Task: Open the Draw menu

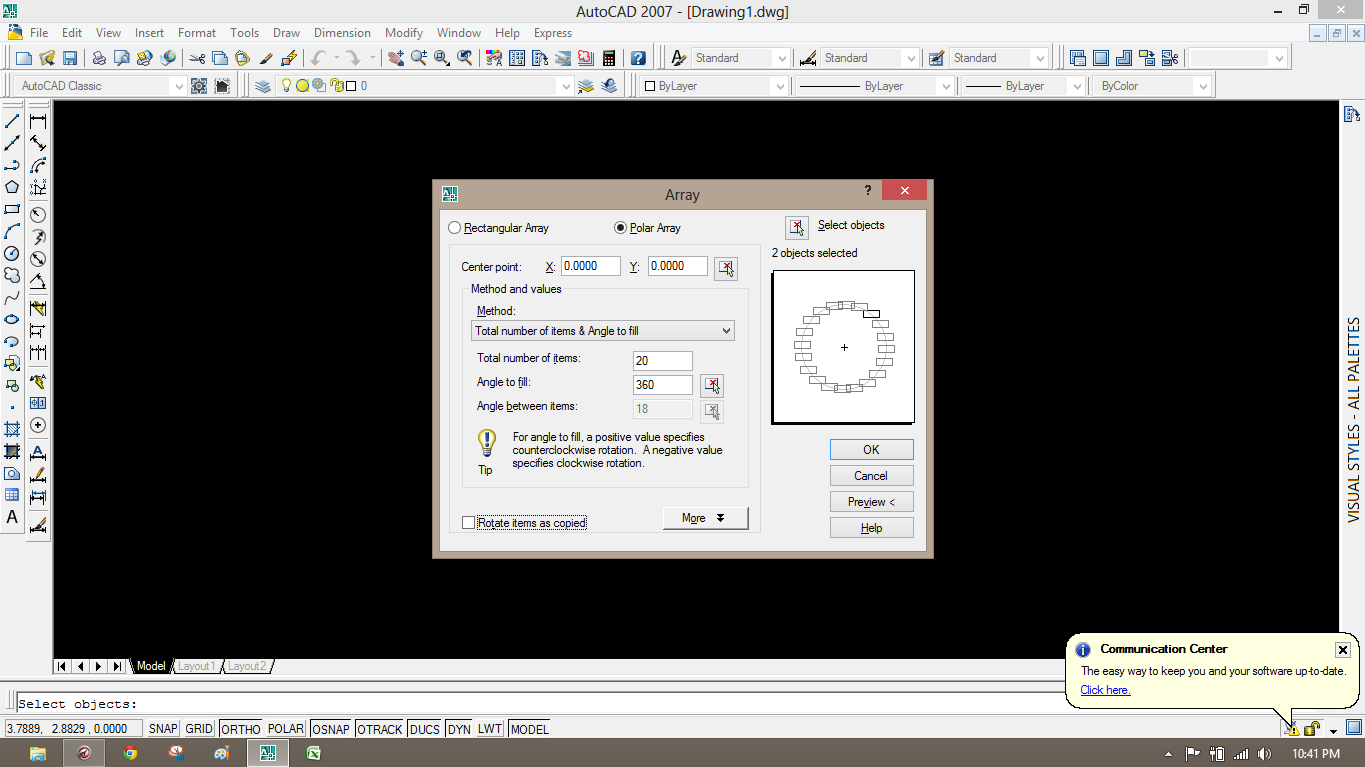Action: point(286,33)
